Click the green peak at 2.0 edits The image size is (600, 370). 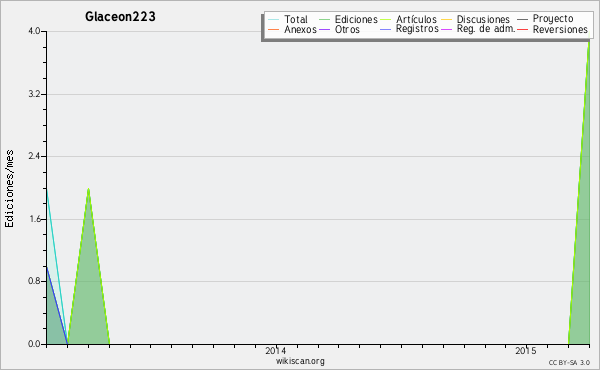[x=88, y=189]
